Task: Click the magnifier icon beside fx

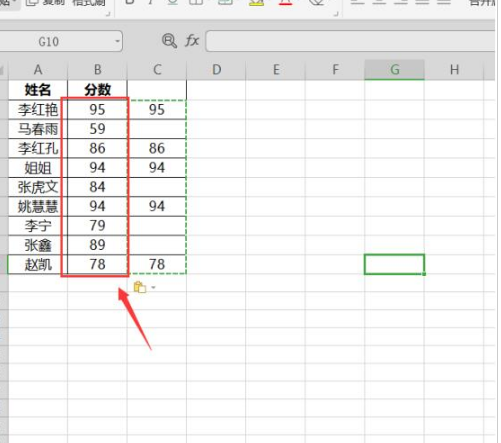Action: tap(169, 41)
